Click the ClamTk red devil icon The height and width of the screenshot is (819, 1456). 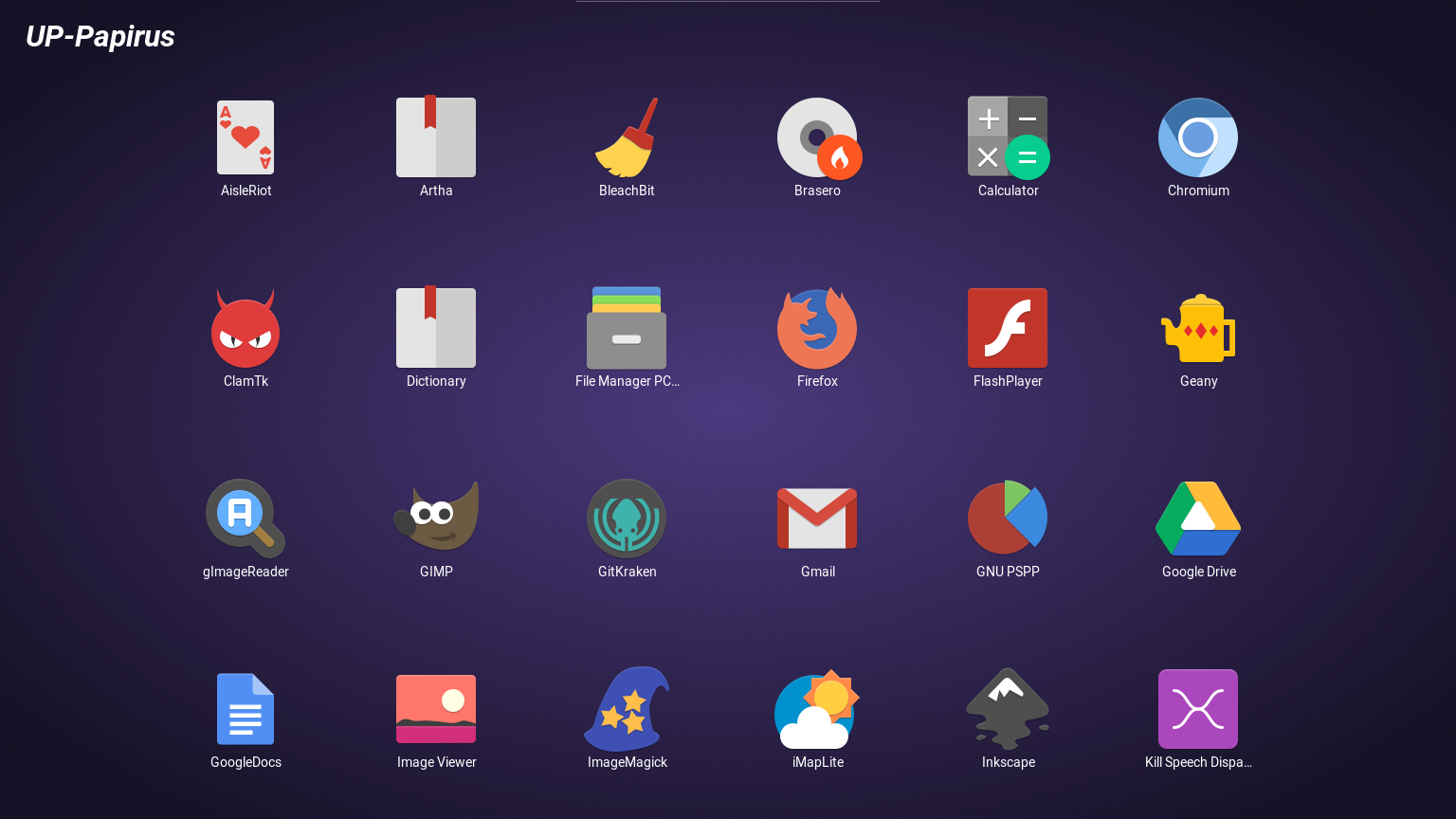coord(246,328)
